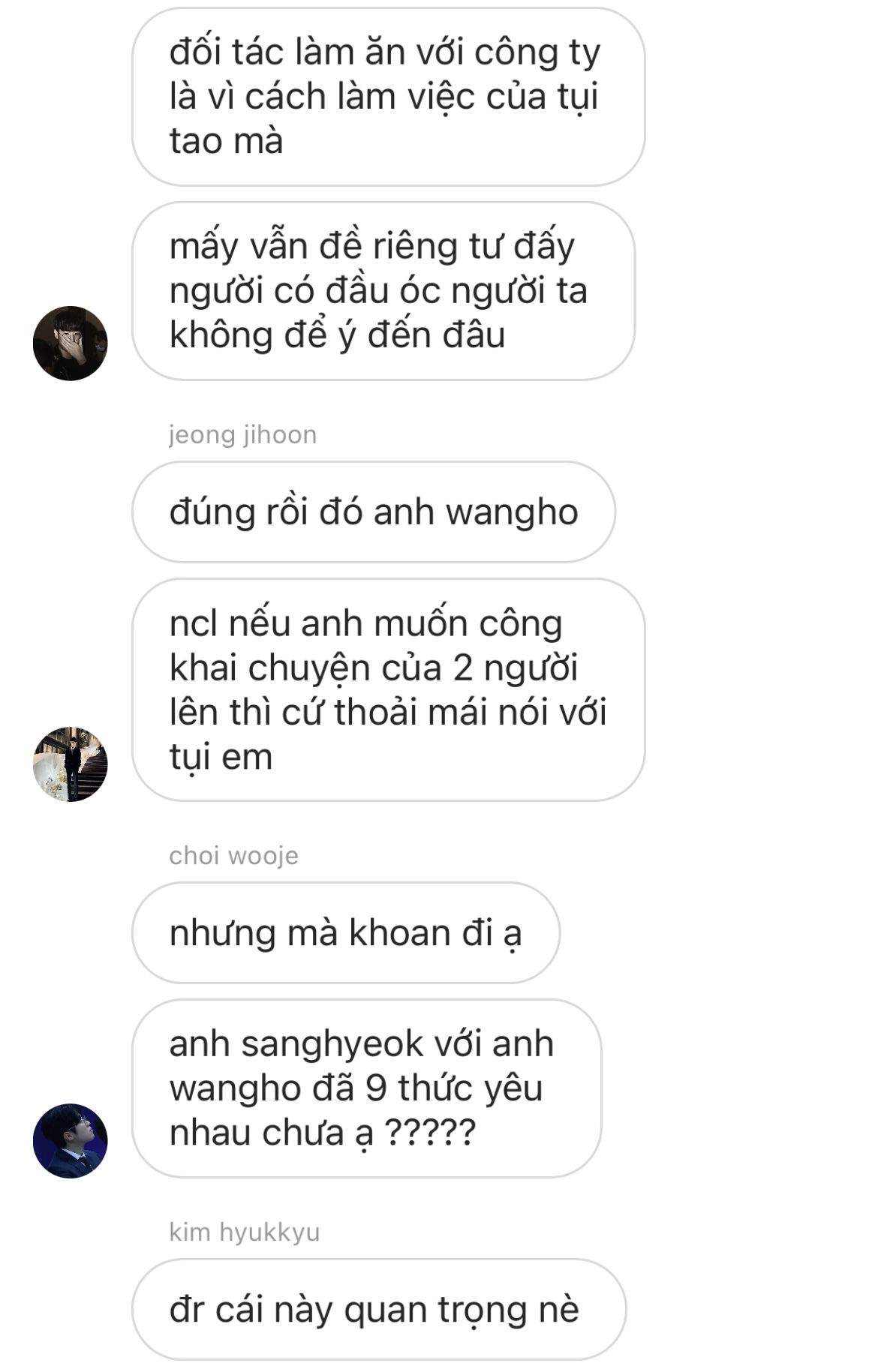Image resolution: width=878 pixels, height=1372 pixels.
Task: Tap the đr cái này quan trọng nè bubble
Action: pos(379,1309)
